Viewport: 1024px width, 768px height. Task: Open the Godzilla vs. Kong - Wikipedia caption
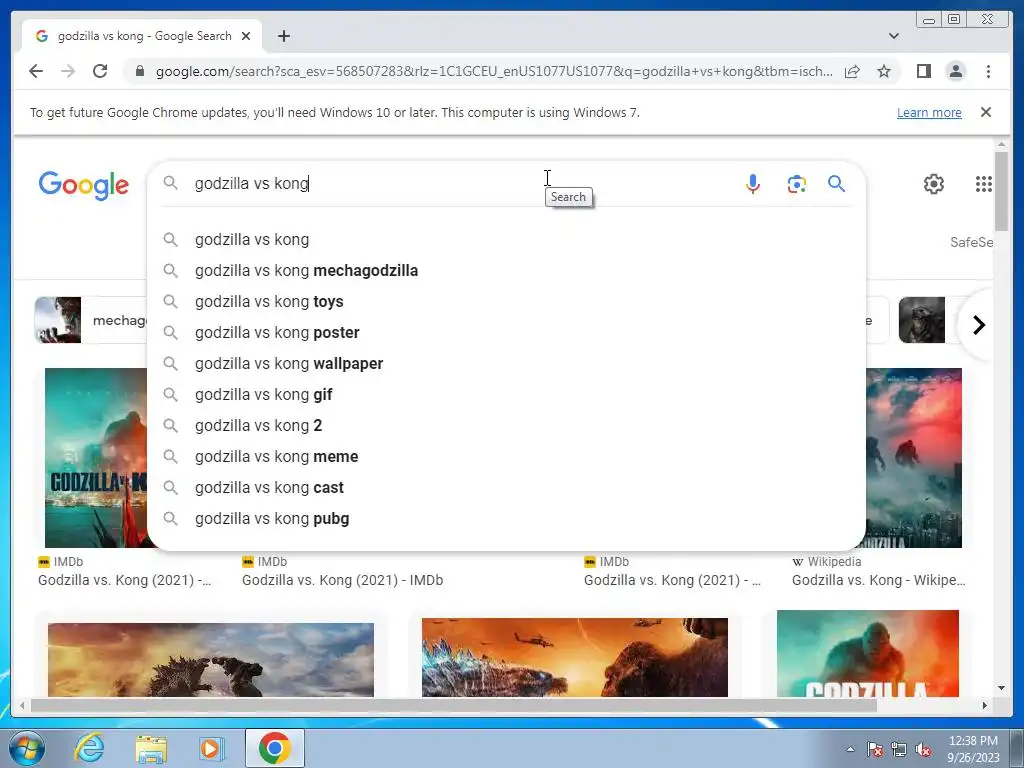point(878,580)
